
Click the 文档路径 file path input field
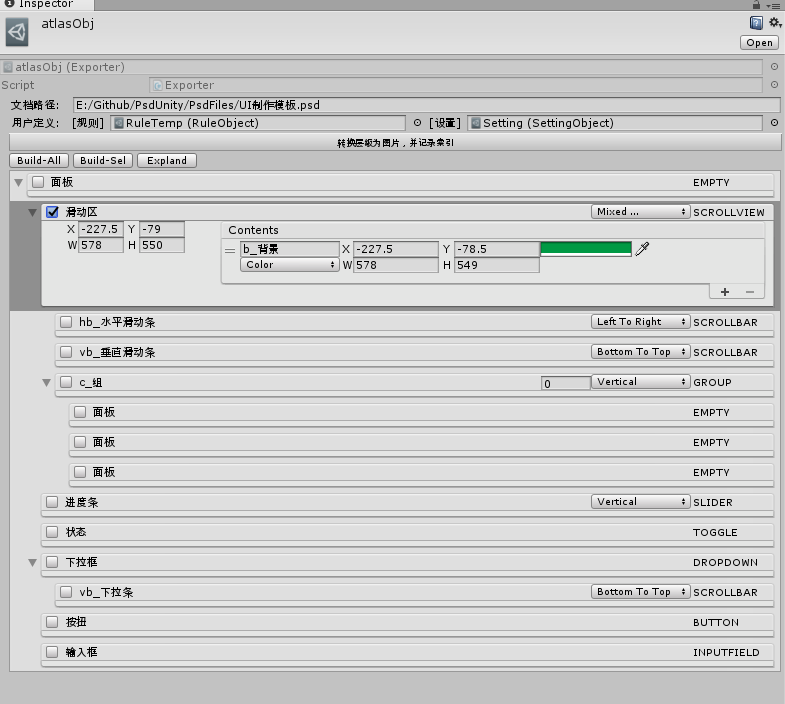[426, 105]
